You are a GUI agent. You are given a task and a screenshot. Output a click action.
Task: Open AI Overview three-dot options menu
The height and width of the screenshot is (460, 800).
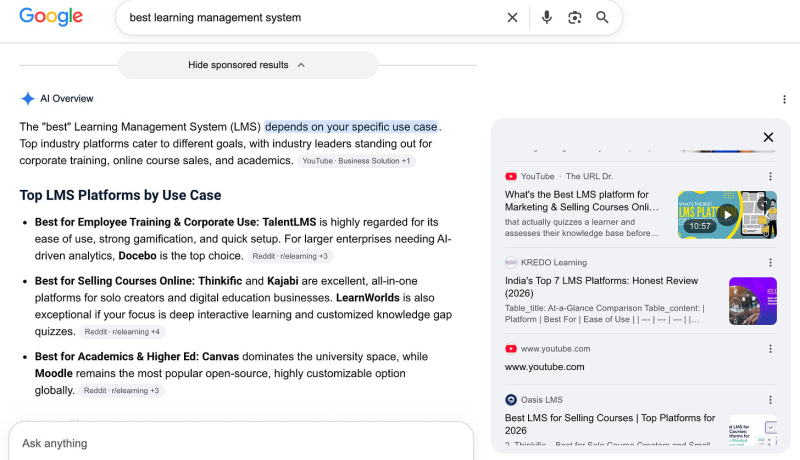click(784, 99)
